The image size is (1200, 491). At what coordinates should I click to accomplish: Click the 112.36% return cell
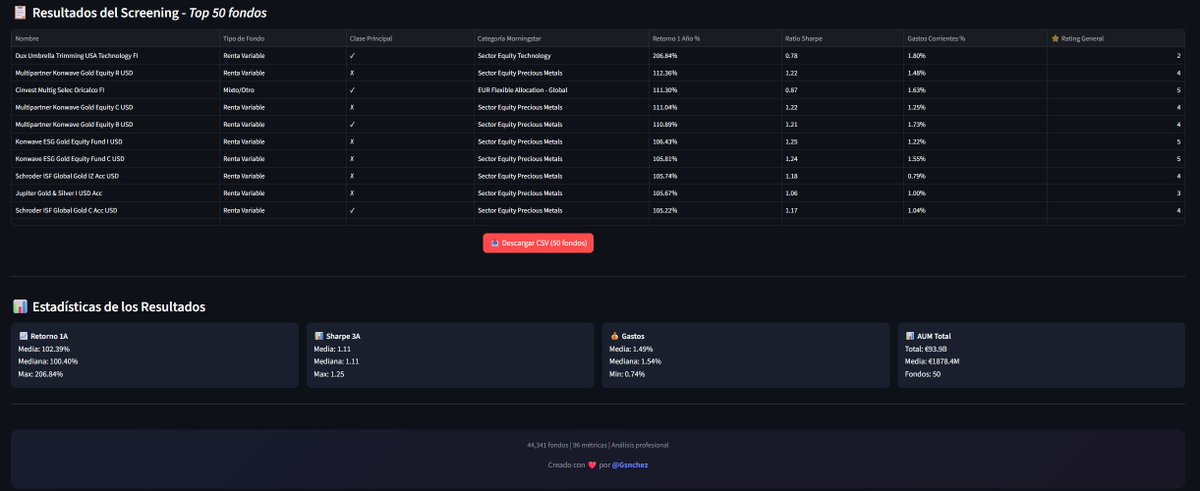715,73
